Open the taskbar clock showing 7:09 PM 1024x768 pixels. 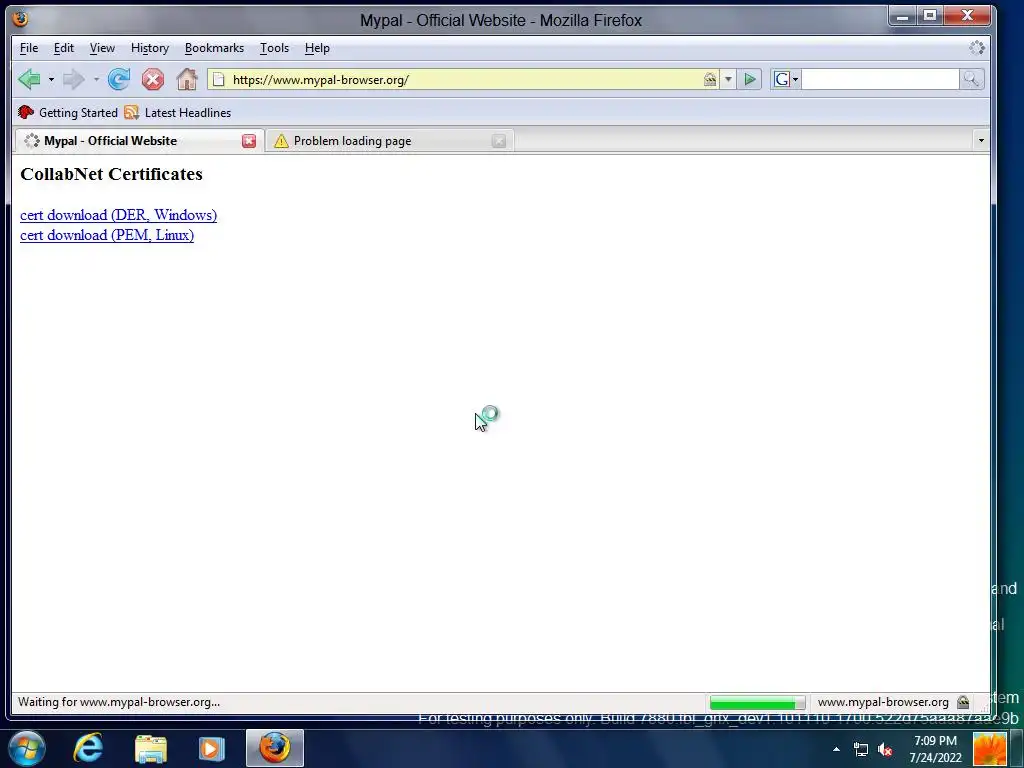point(935,749)
